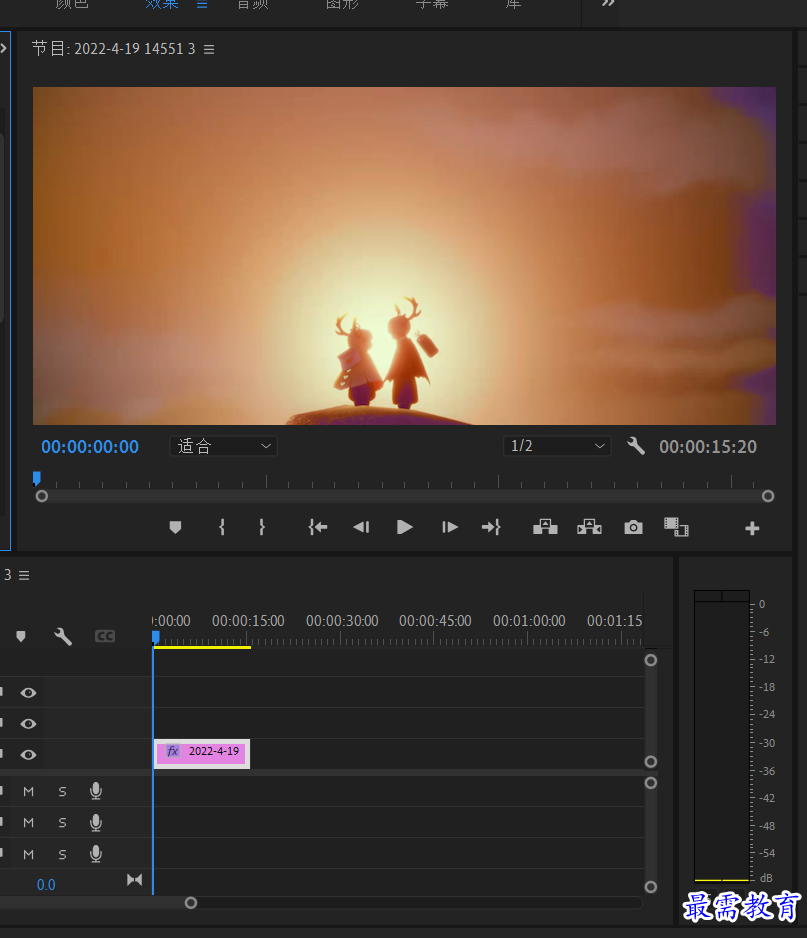Screen dimensions: 807x938
Task: Enable voice-over record on second audio track
Action: point(96,823)
